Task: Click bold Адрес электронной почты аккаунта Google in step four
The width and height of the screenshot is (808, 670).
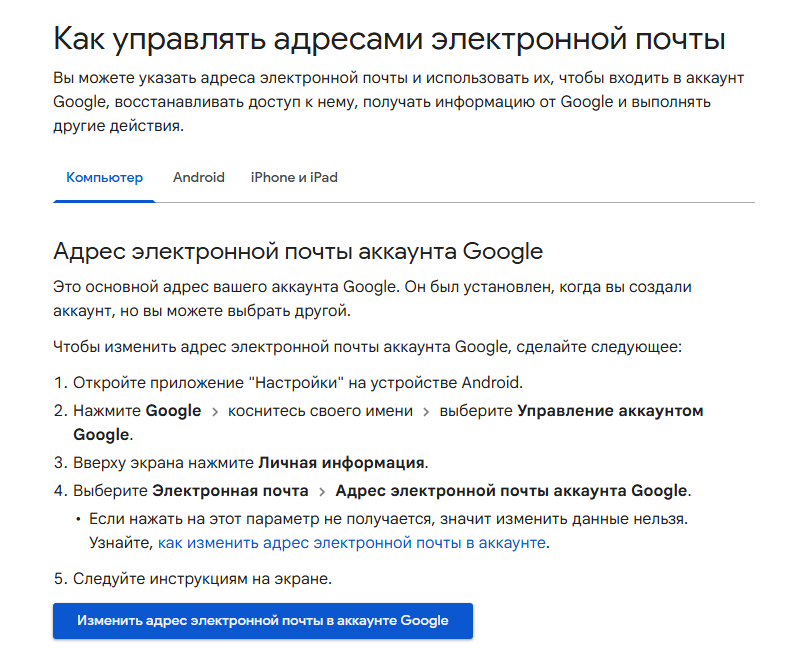Action: point(511,491)
